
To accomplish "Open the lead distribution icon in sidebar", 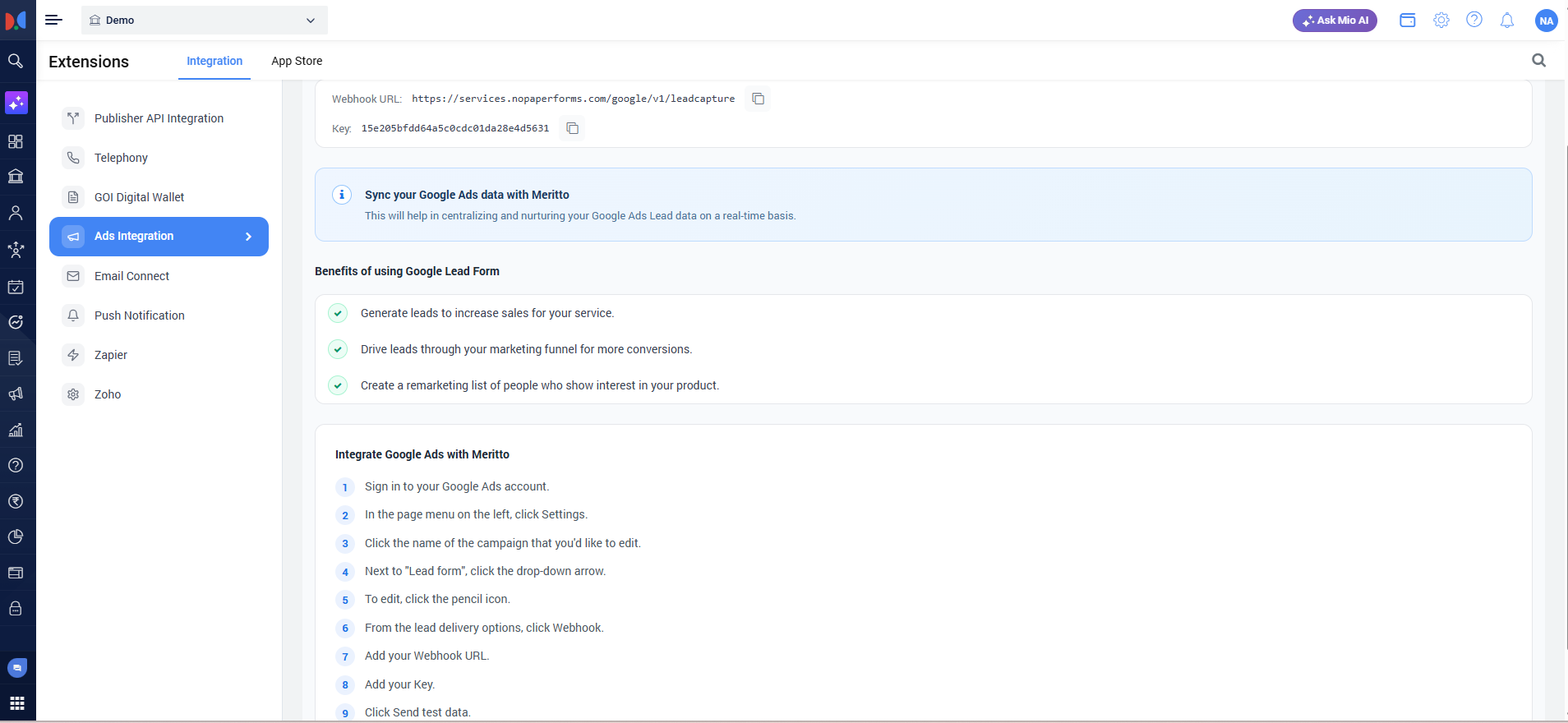I will [x=16, y=250].
